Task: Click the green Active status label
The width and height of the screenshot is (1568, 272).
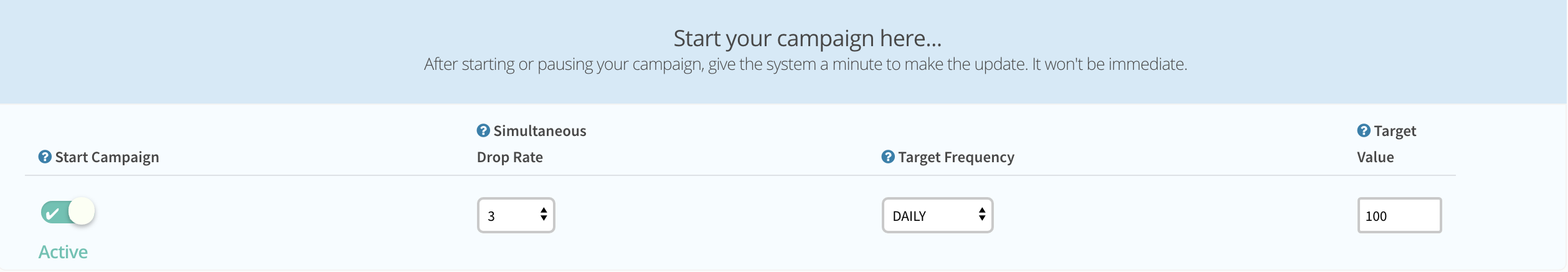Action: point(63,252)
